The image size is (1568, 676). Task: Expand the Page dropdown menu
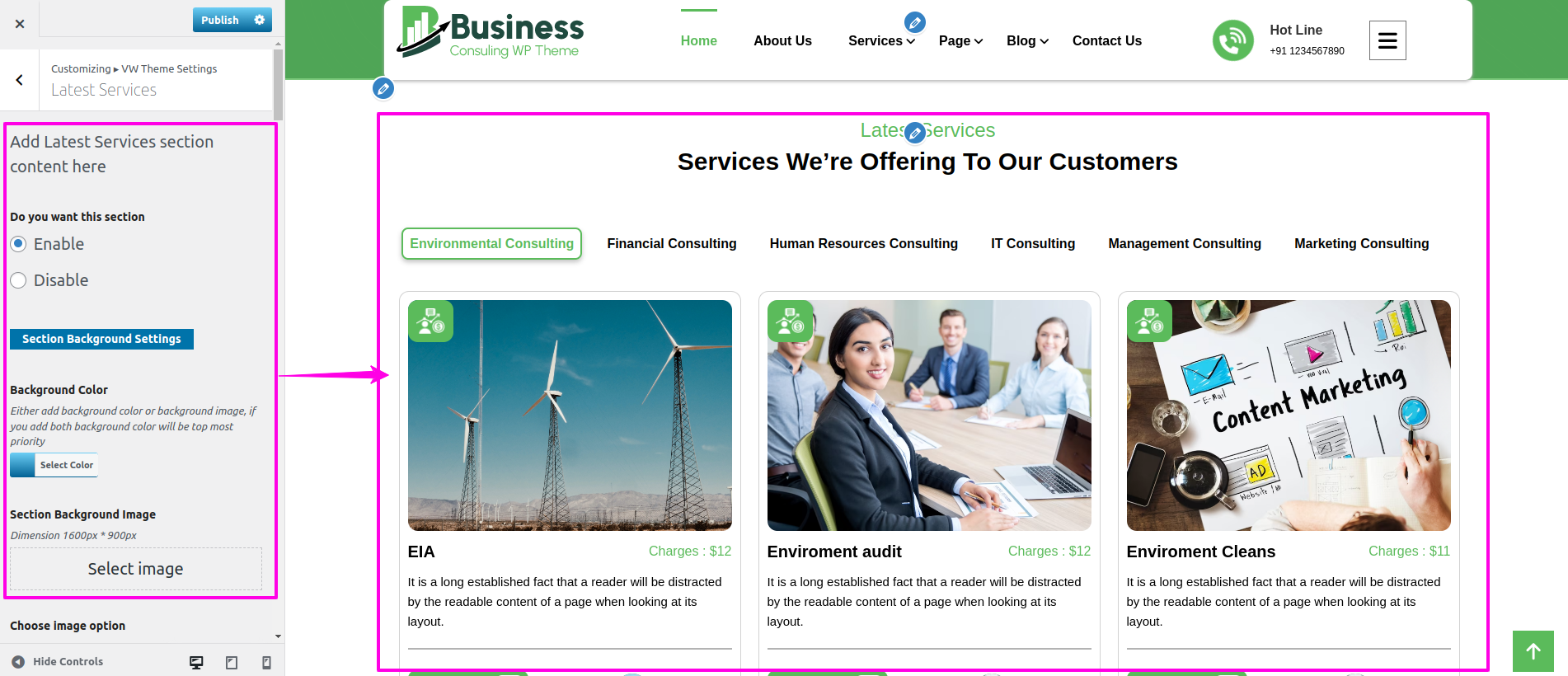click(x=960, y=40)
